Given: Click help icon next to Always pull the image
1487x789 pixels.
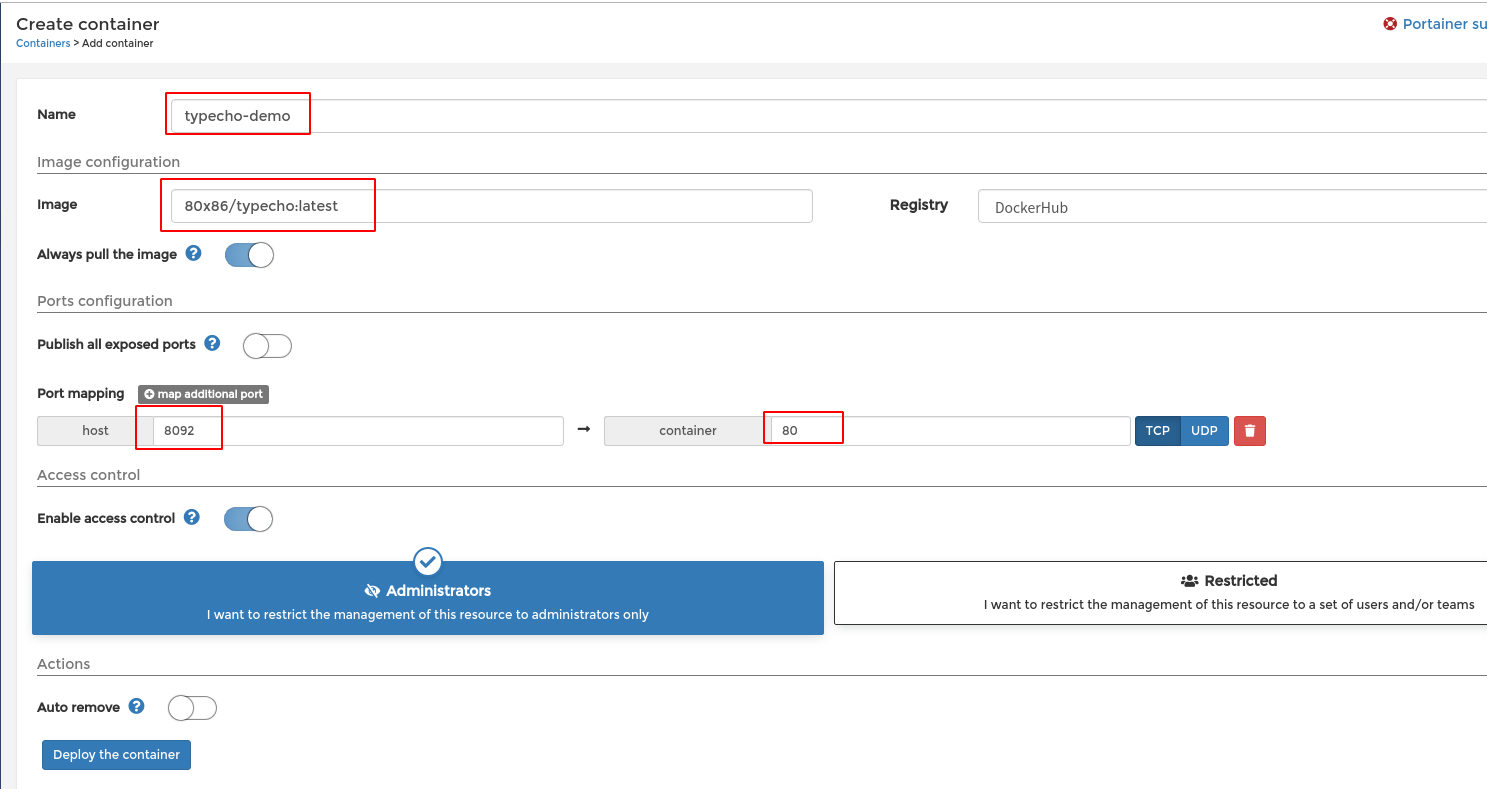Looking at the screenshot, I should pyautogui.click(x=194, y=254).
